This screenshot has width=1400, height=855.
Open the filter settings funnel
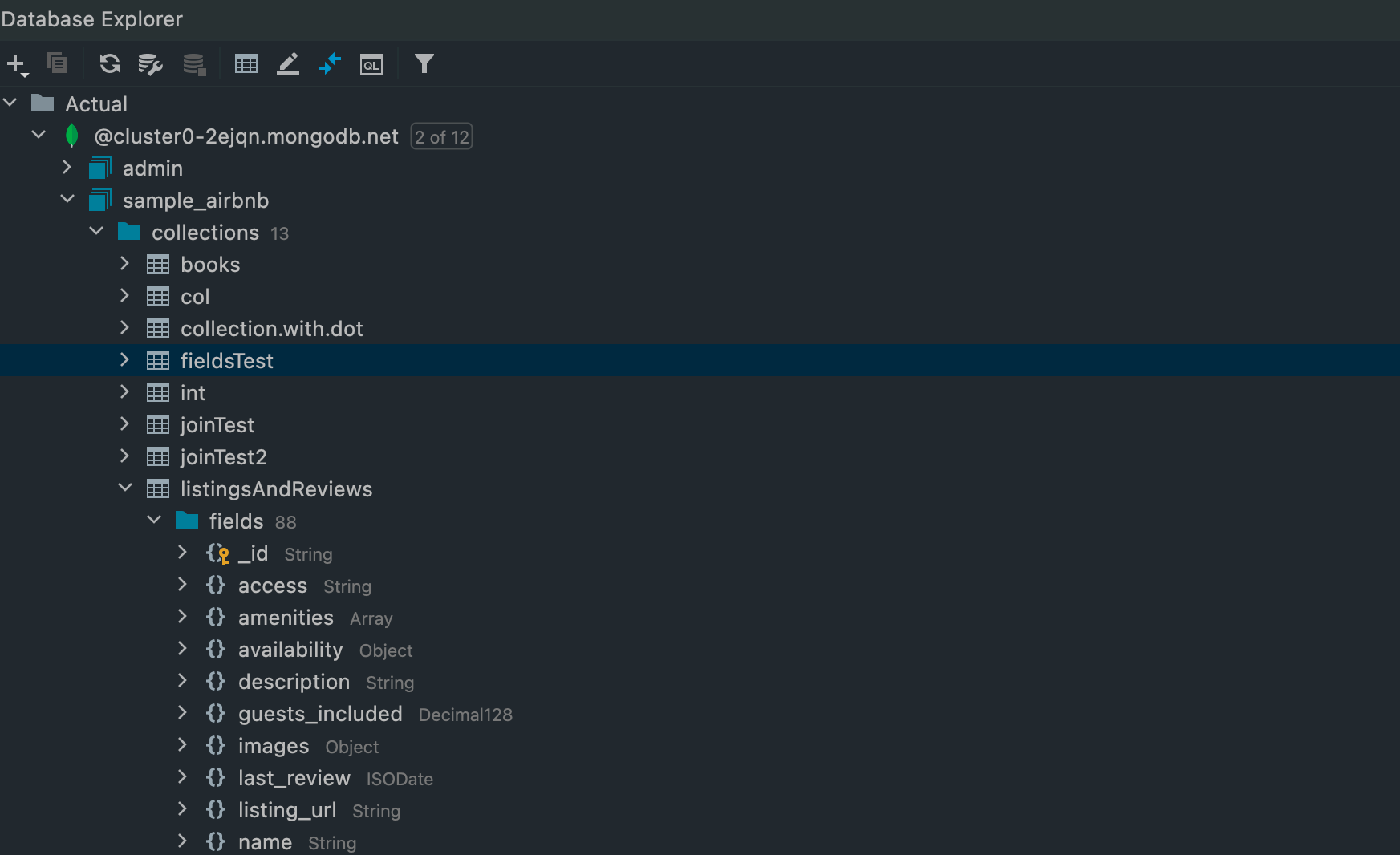(x=424, y=64)
